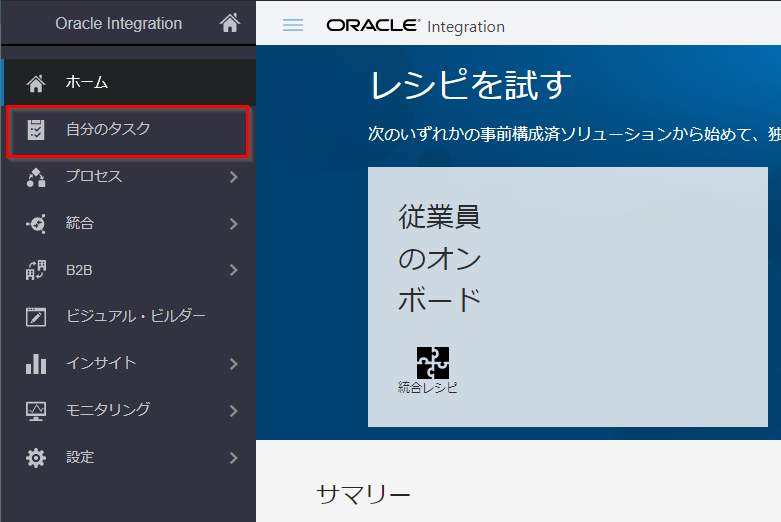Expand the 統合 submenu arrow
781x522 pixels.
(x=233, y=224)
